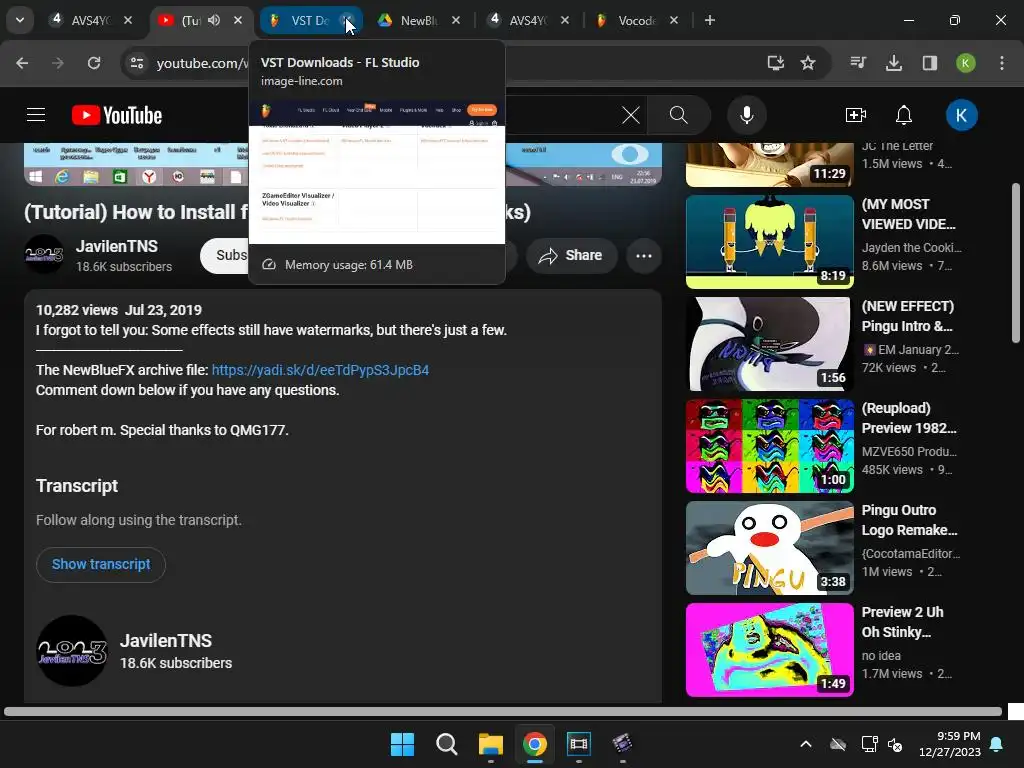Screen dimensions: 1024x768
Task: Open the Chrome three-dot menu
Action: pos(1002,63)
